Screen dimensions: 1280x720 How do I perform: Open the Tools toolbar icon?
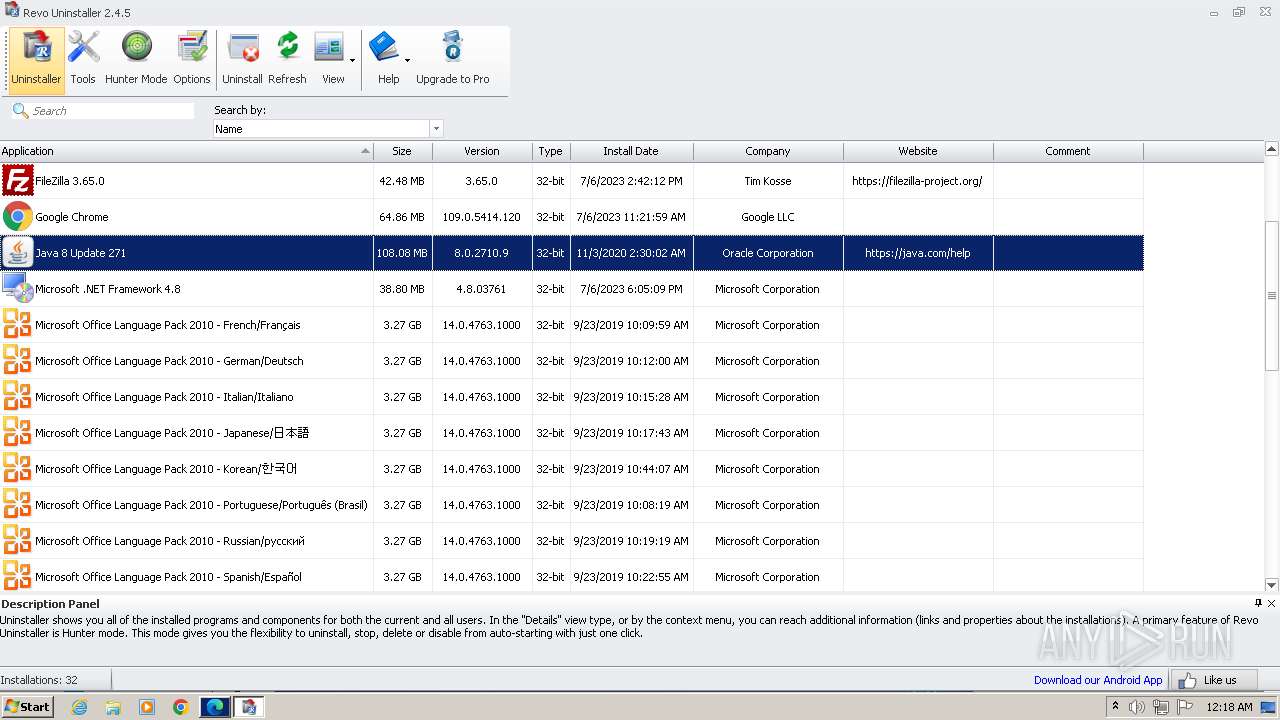[x=83, y=59]
